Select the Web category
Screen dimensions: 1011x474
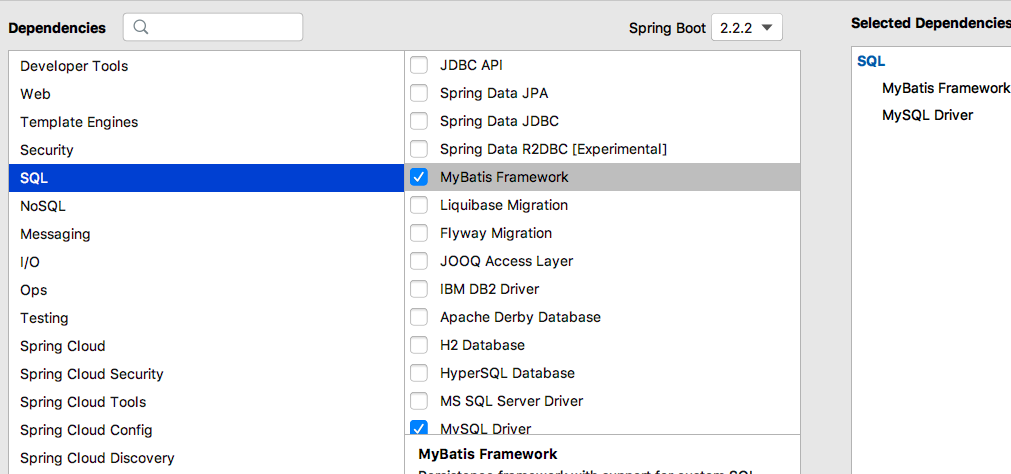point(35,94)
